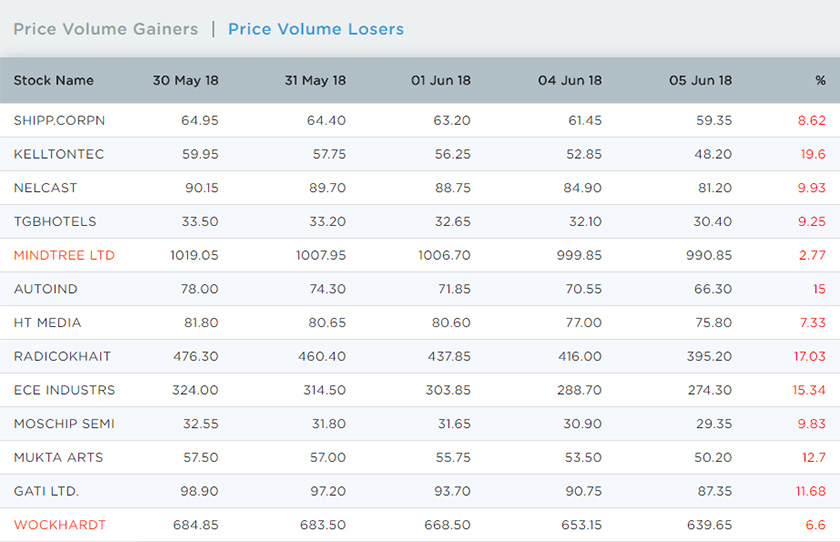This screenshot has height=542, width=840.
Task: Select the GATI LTD. stock name
Action: 46,491
